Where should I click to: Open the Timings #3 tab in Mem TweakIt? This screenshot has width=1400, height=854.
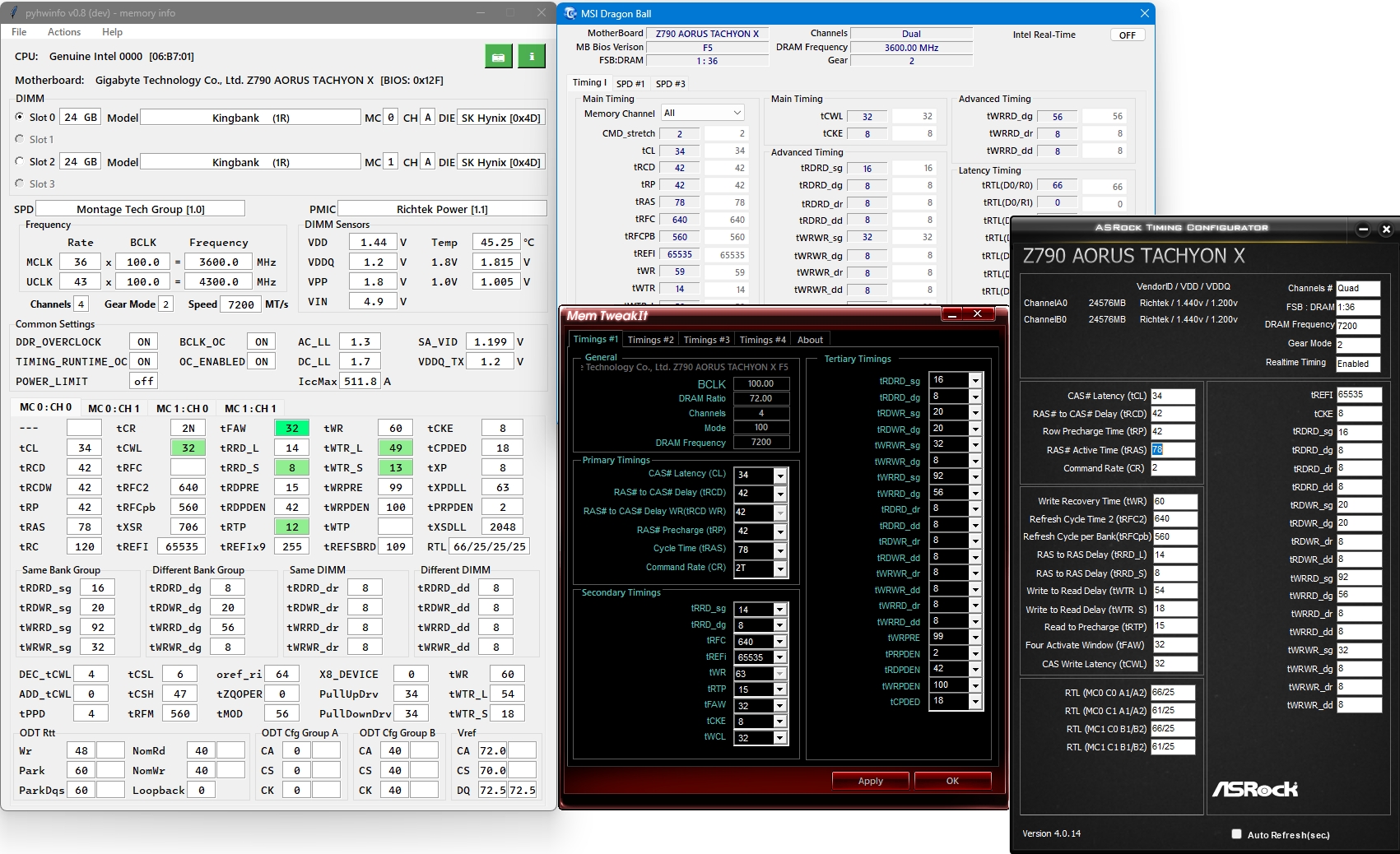pos(706,340)
